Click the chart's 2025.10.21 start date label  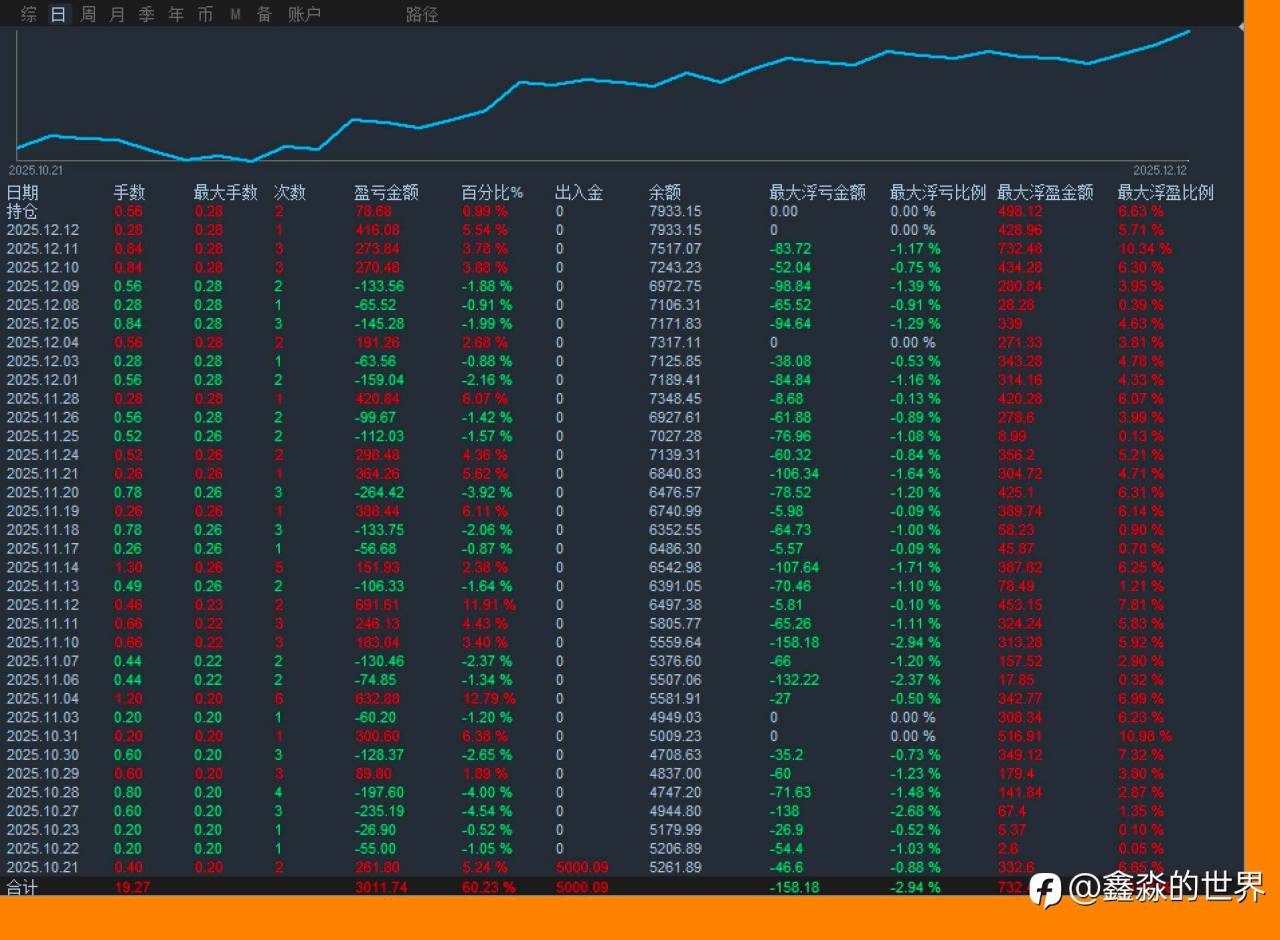(35, 170)
